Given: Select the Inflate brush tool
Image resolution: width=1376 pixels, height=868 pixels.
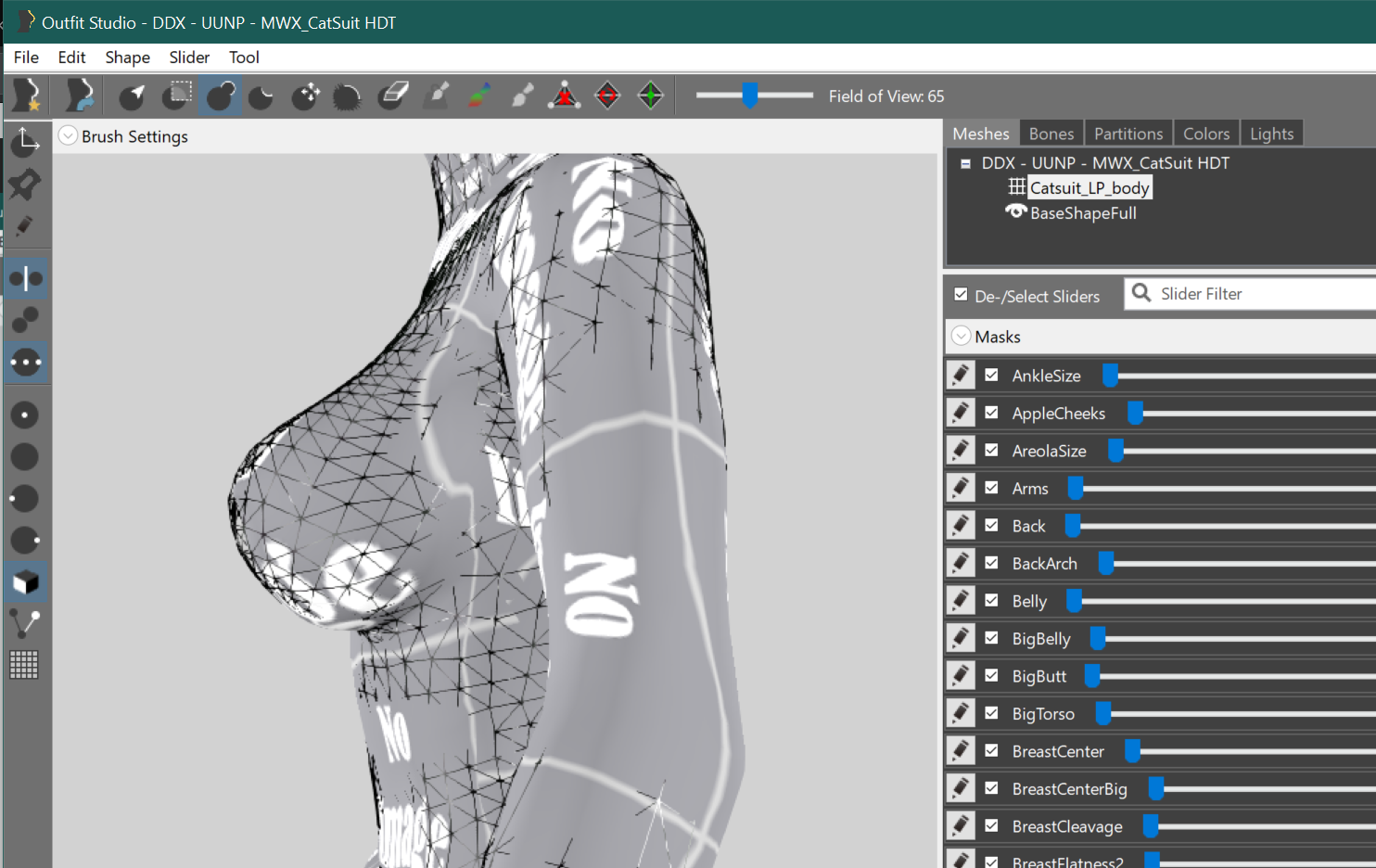Looking at the screenshot, I should [x=220, y=96].
